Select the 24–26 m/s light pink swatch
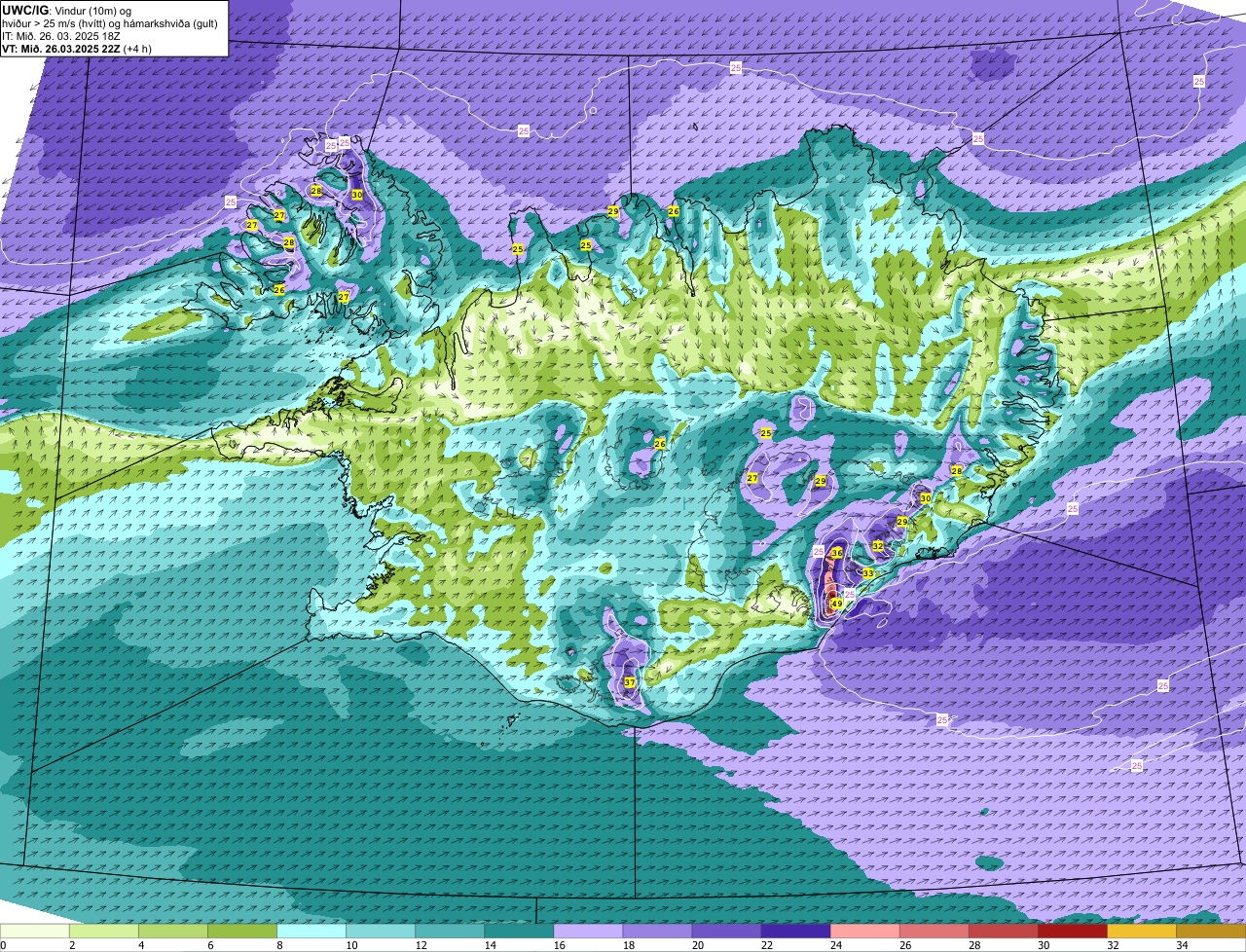Viewport: 1246px width, 952px height. [x=864, y=931]
